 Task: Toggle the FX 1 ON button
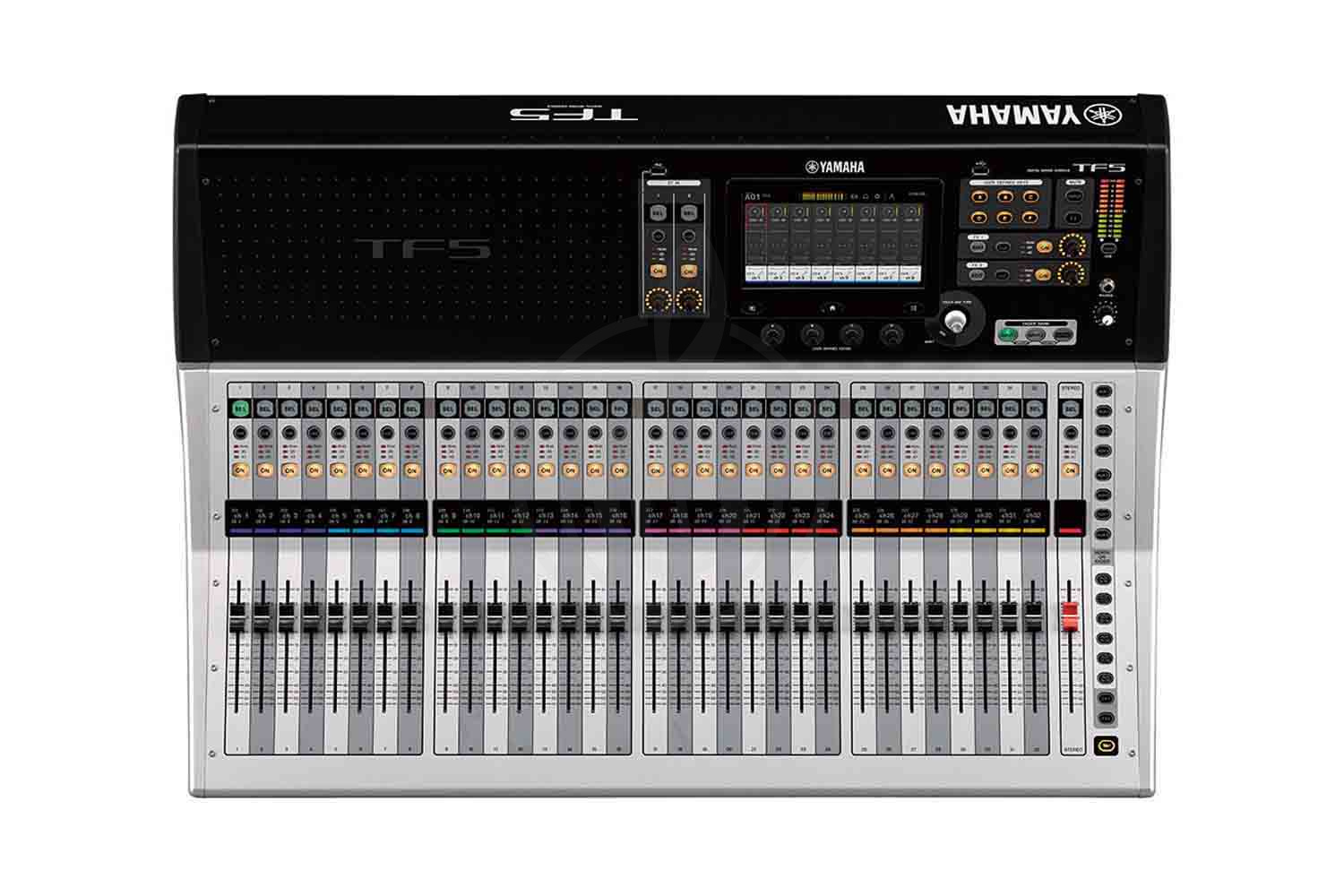(1044, 247)
